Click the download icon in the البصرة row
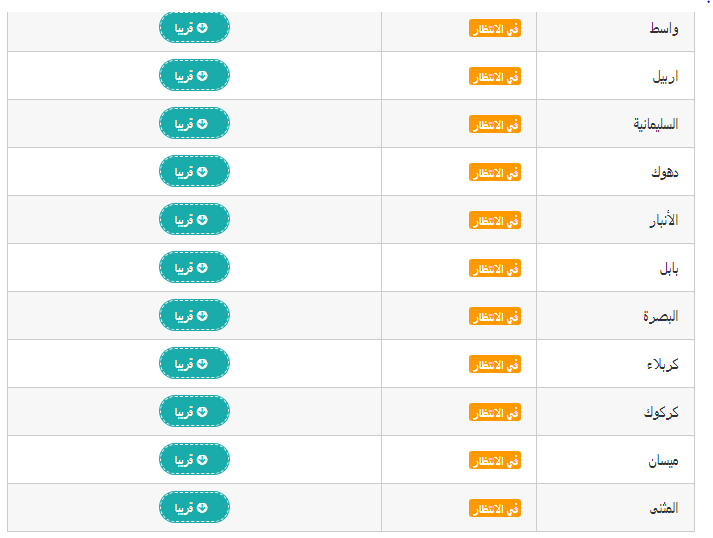 pyautogui.click(x=202, y=316)
